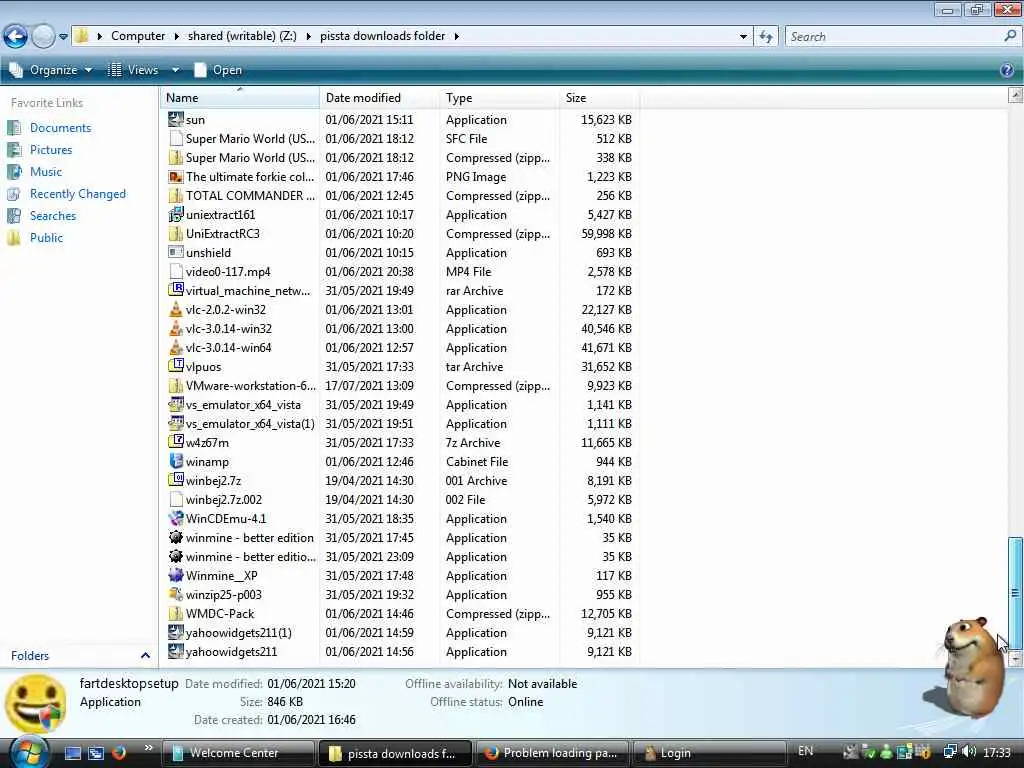
Task: Open the Organize menu
Action: tap(50, 70)
